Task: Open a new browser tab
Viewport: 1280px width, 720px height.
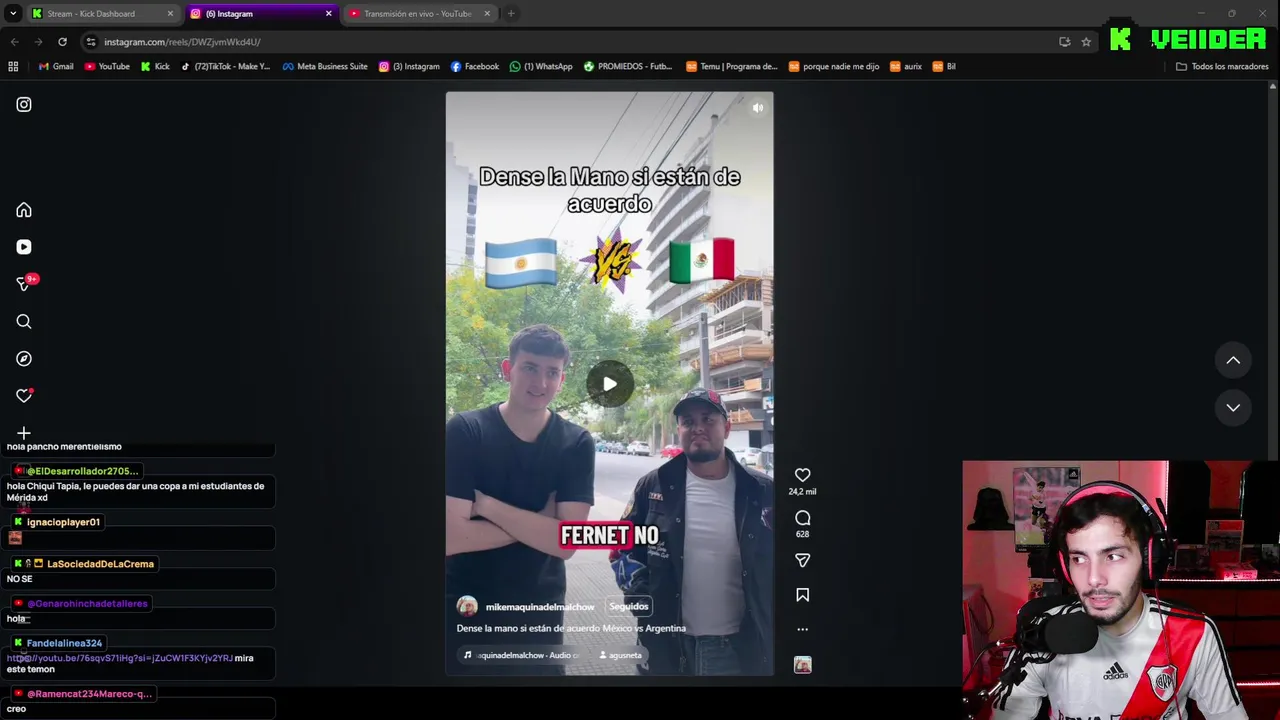Action: click(x=511, y=14)
